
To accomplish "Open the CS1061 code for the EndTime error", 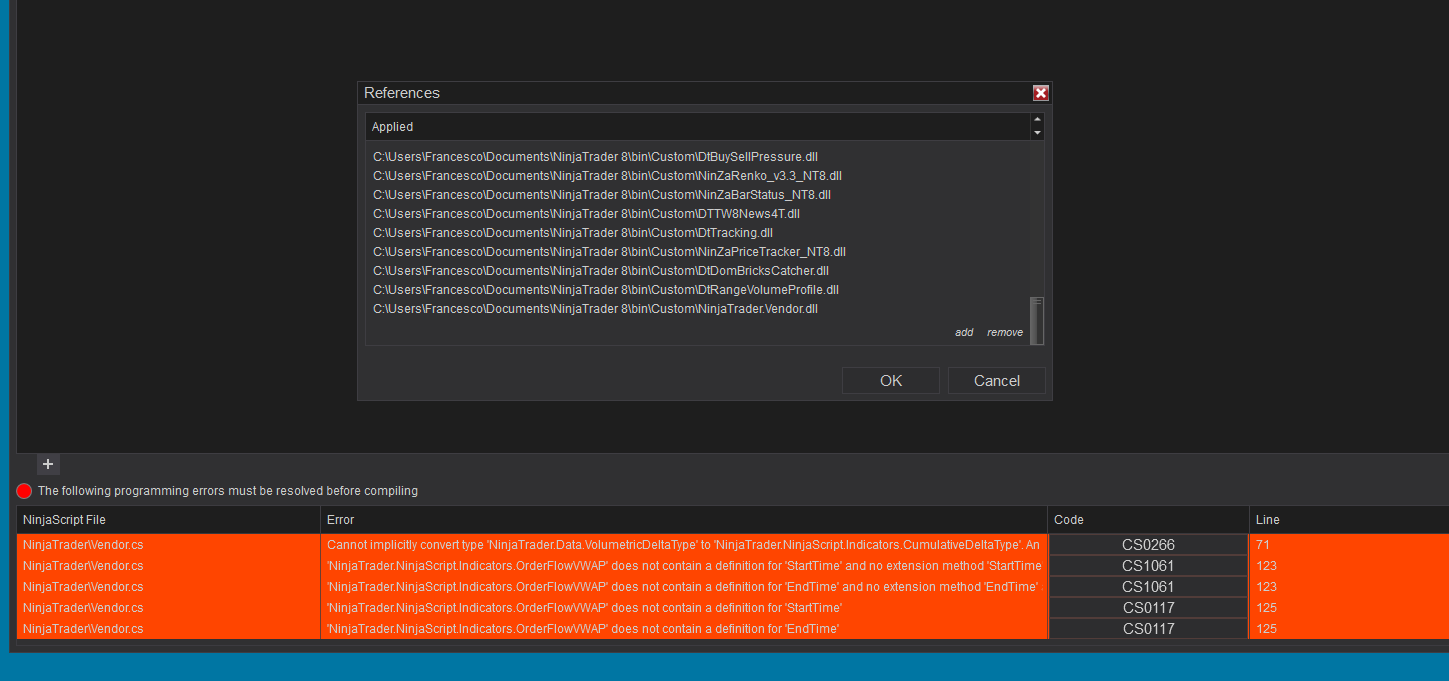I will pos(1148,587).
